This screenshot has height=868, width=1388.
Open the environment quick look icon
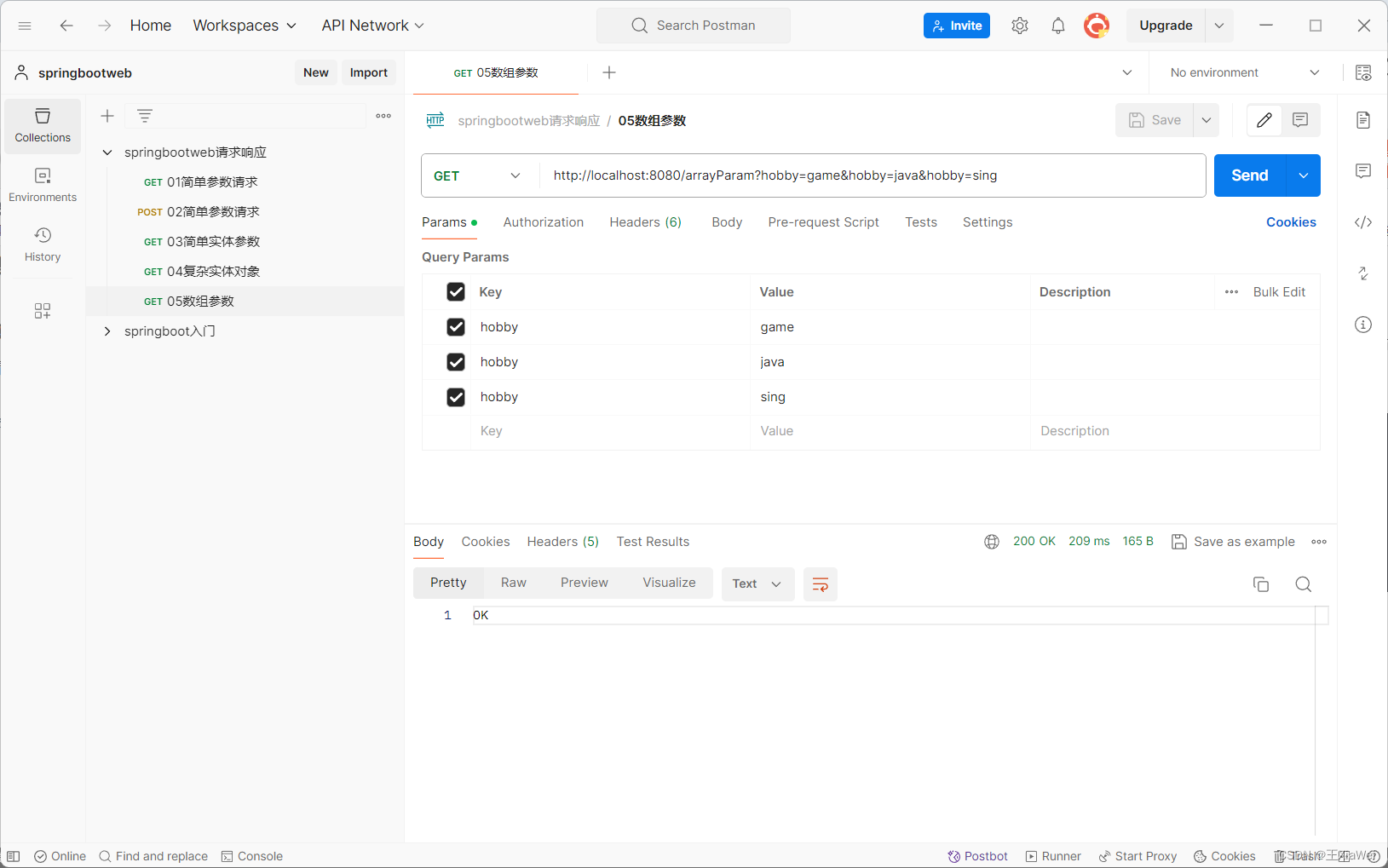(1363, 72)
